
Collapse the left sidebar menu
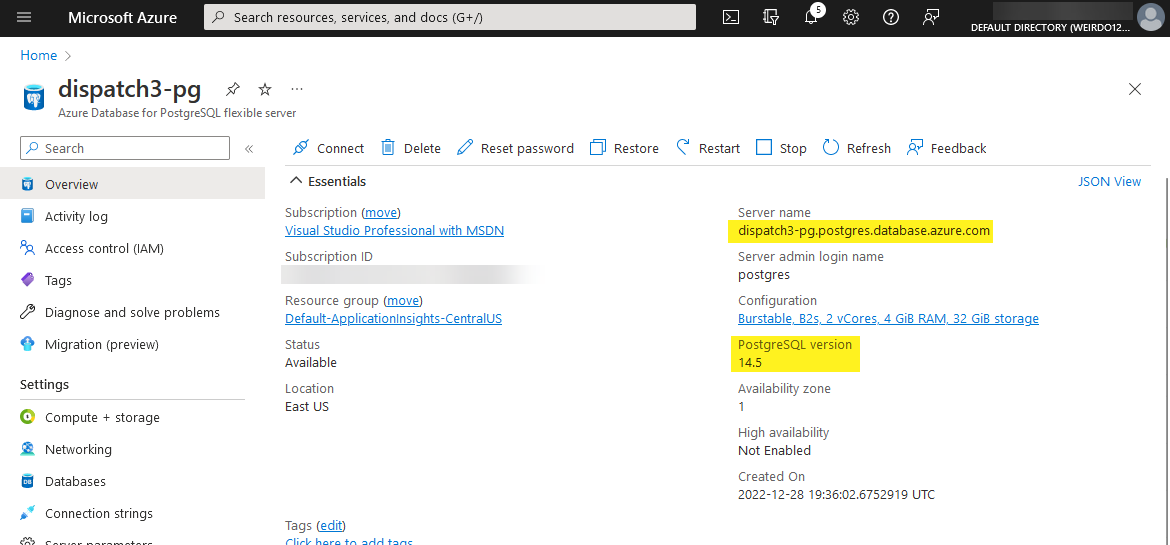(x=249, y=148)
